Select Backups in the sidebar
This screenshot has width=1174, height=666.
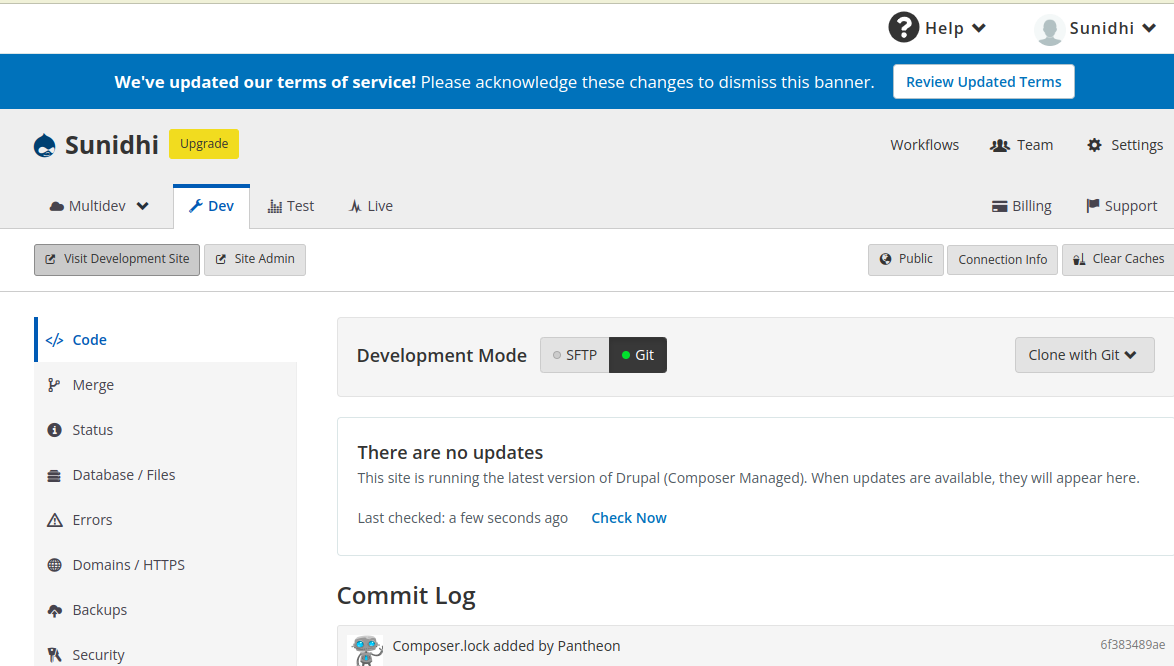point(165,610)
